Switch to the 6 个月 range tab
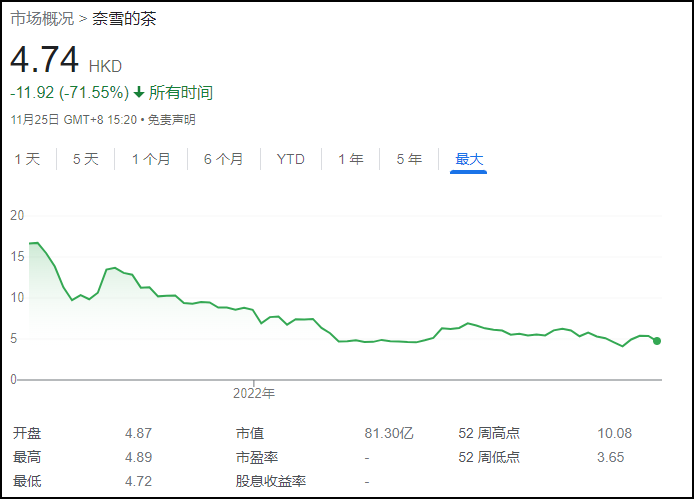The height and width of the screenshot is (499, 694). (x=224, y=159)
